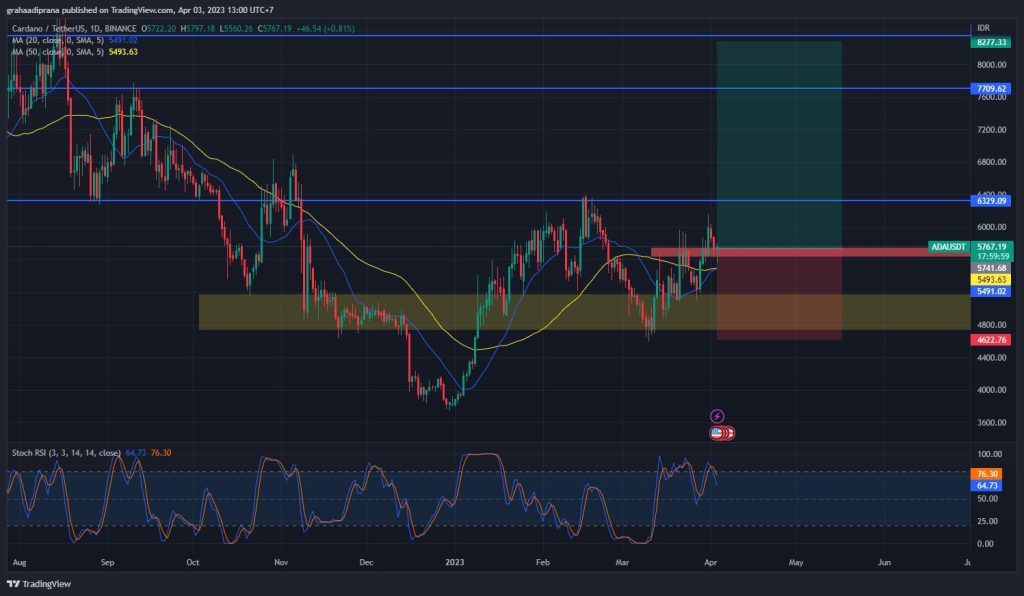Click the 7709.62 blue price label
The width and height of the screenshot is (1024, 596).
(991, 88)
